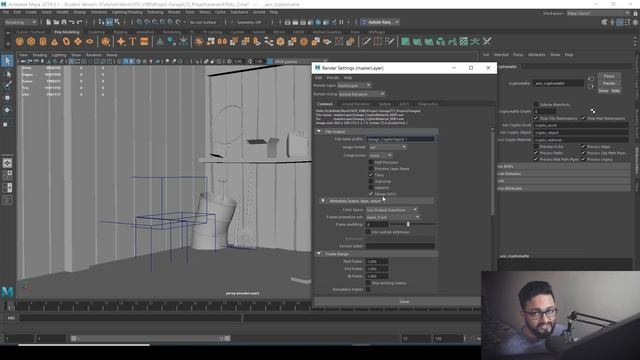Viewport: 640px width, 360px height.
Task: Create a polygon cylinder from shelf
Action: [x=43, y=42]
